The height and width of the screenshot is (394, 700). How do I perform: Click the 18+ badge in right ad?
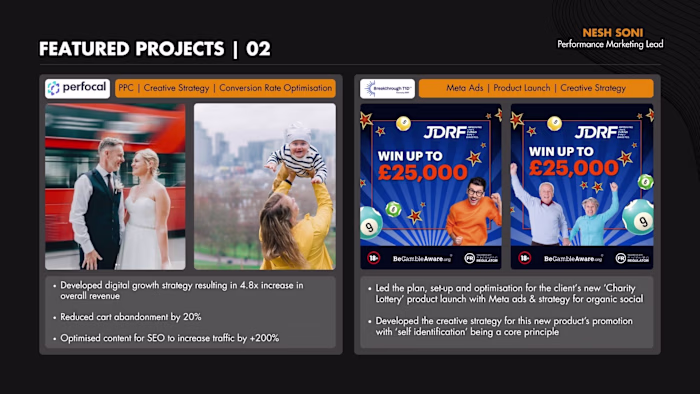(525, 258)
